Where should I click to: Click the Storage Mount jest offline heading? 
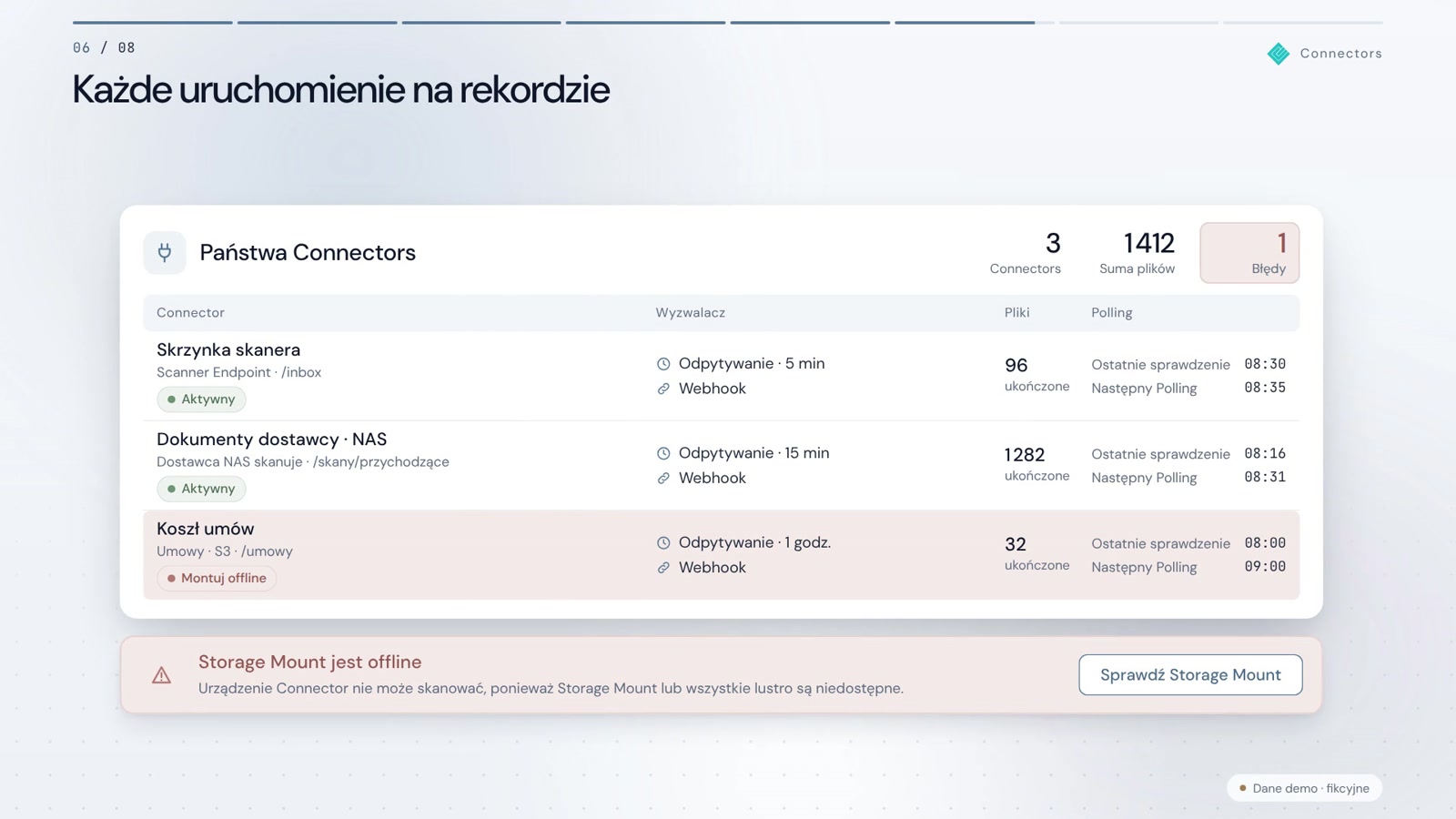click(309, 662)
